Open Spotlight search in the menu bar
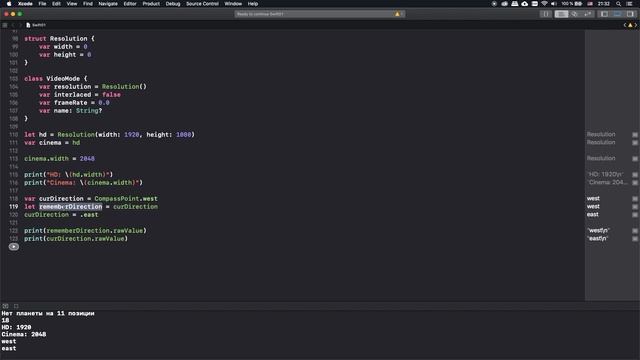 [x=618, y=4]
